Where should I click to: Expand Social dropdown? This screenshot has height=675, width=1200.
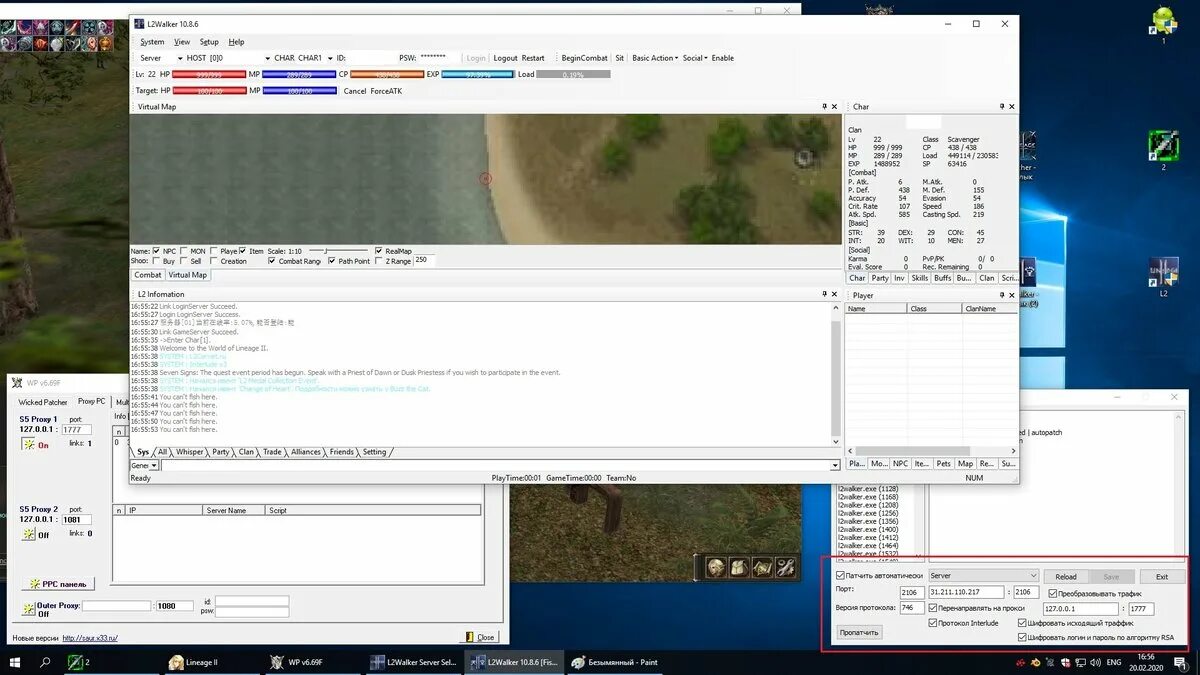click(694, 58)
